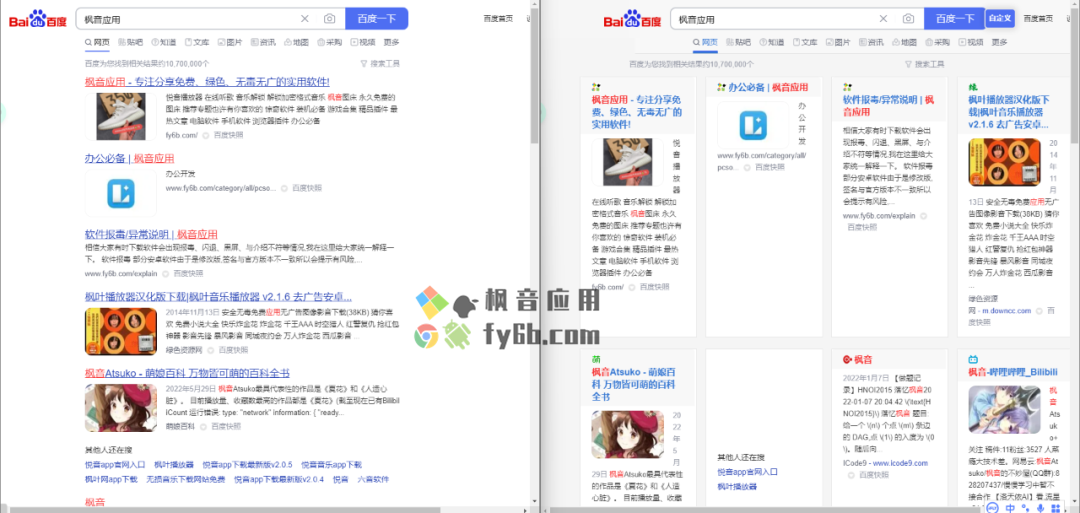Select the 图片 tab in the right window
The height and width of the screenshot is (513, 1080).
tap(838, 43)
